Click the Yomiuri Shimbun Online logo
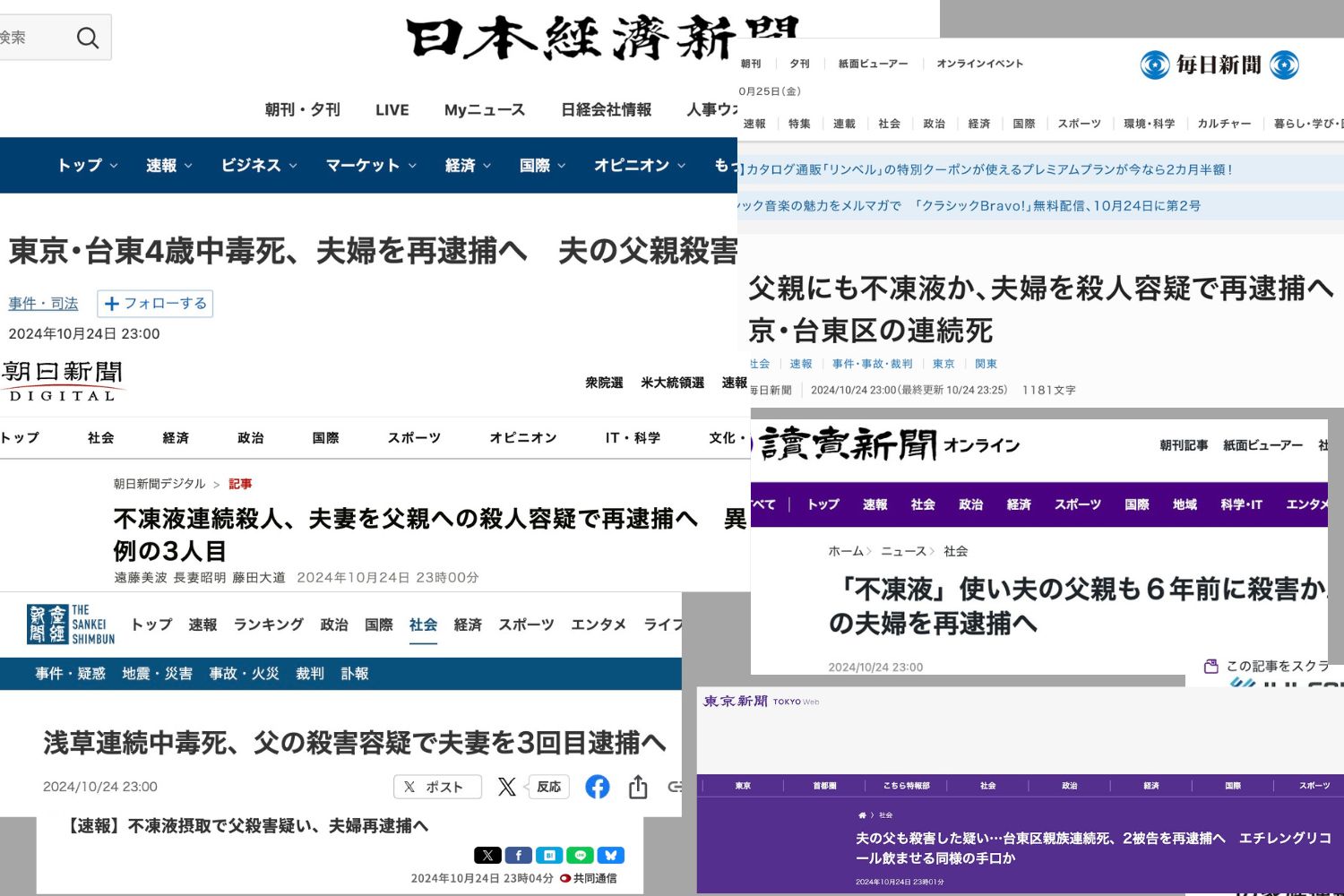Image resolution: width=1344 pixels, height=896 pixels. coord(888,444)
